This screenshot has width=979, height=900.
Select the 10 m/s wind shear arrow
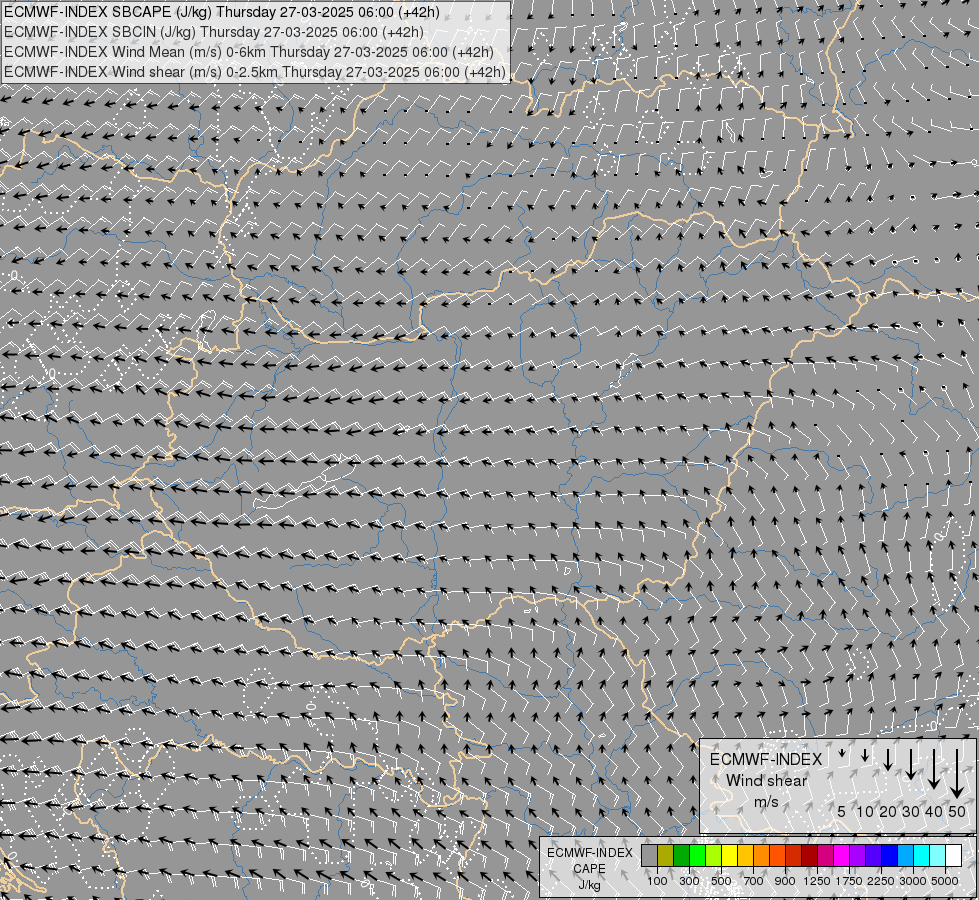[865, 755]
